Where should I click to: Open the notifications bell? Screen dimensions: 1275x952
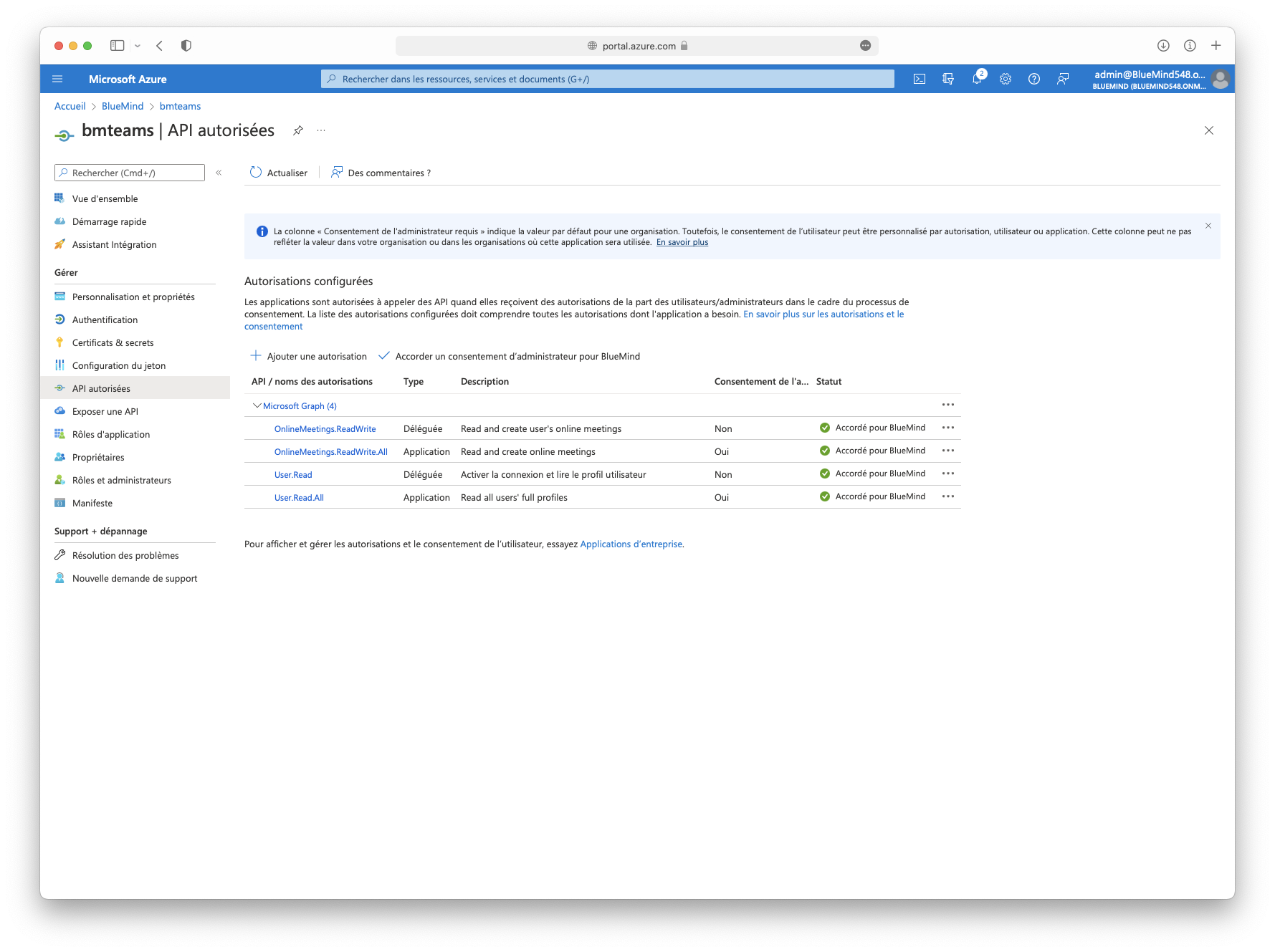pyautogui.click(x=976, y=80)
